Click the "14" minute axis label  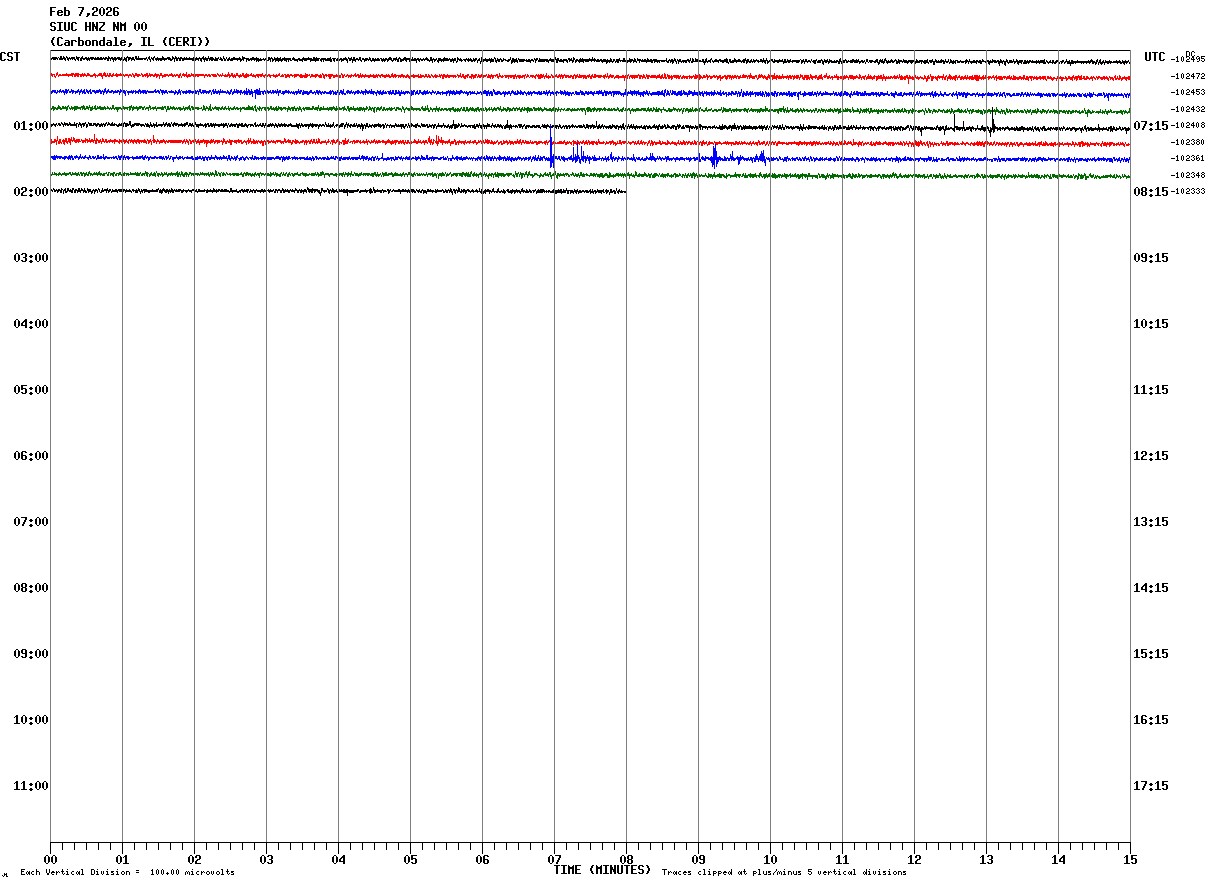(x=1058, y=859)
